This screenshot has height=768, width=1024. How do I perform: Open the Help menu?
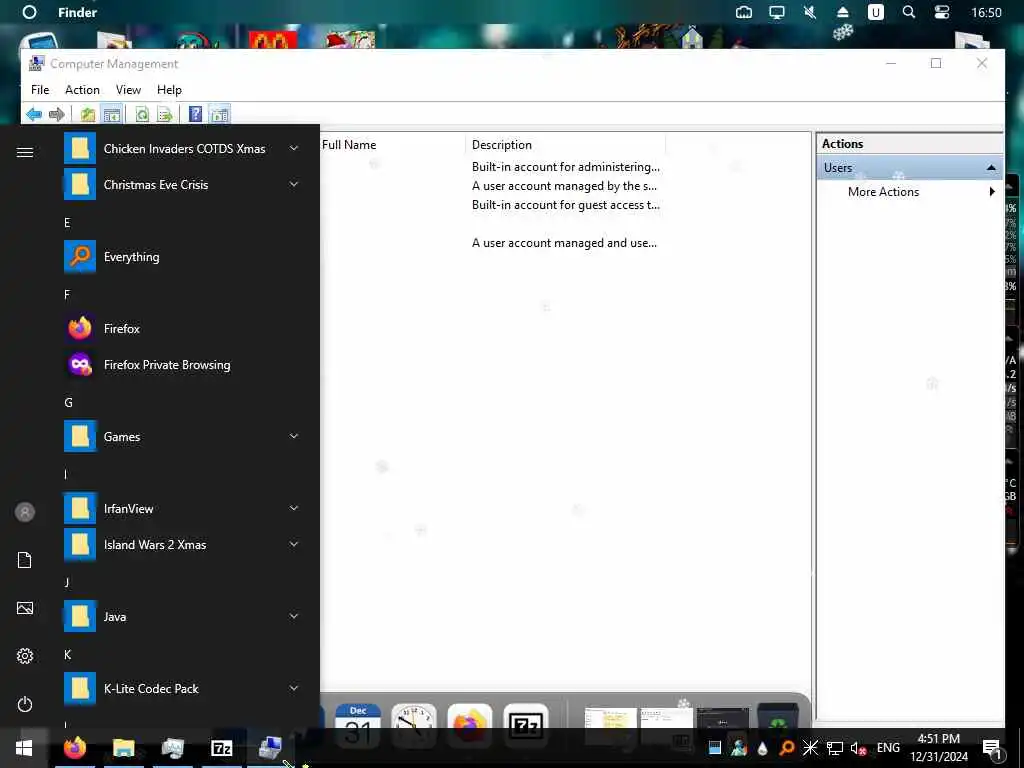[169, 89]
